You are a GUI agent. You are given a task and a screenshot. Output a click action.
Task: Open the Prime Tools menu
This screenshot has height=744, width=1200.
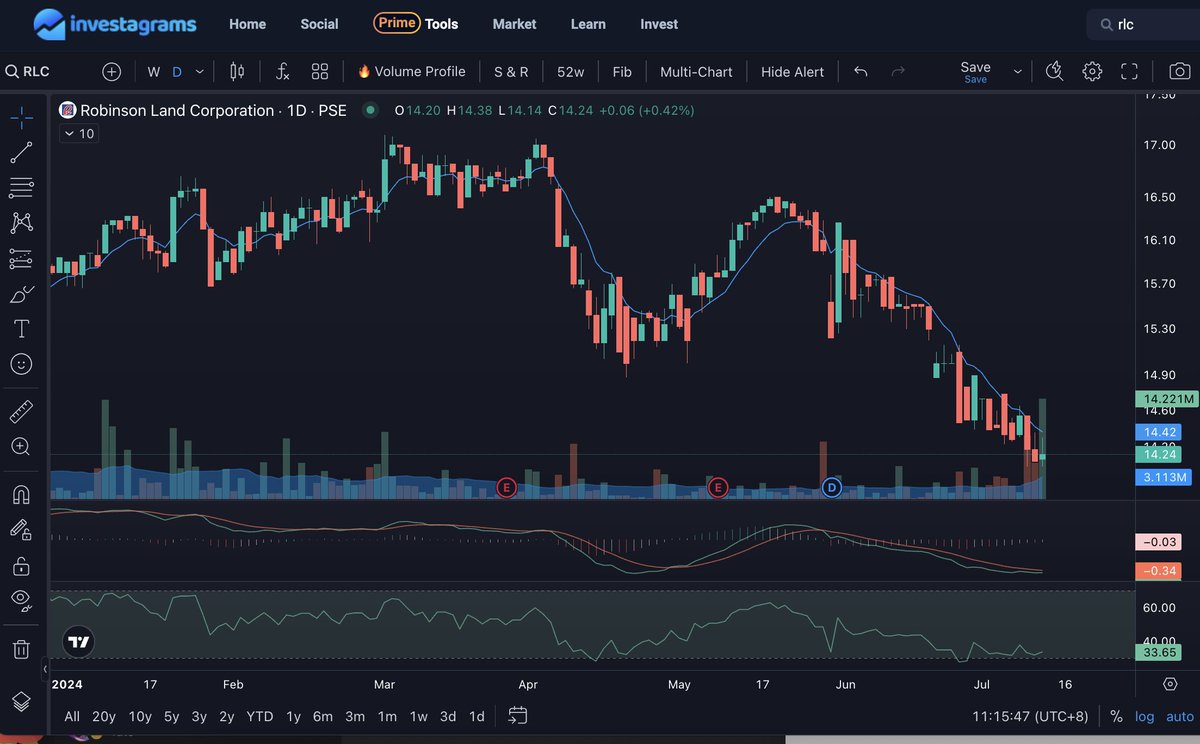[x=416, y=23]
